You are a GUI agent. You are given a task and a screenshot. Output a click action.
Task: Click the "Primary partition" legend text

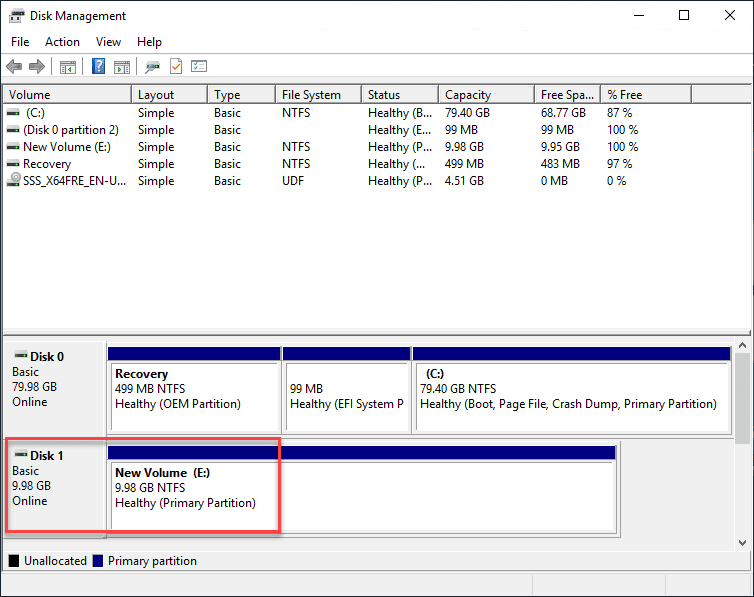coord(152,561)
